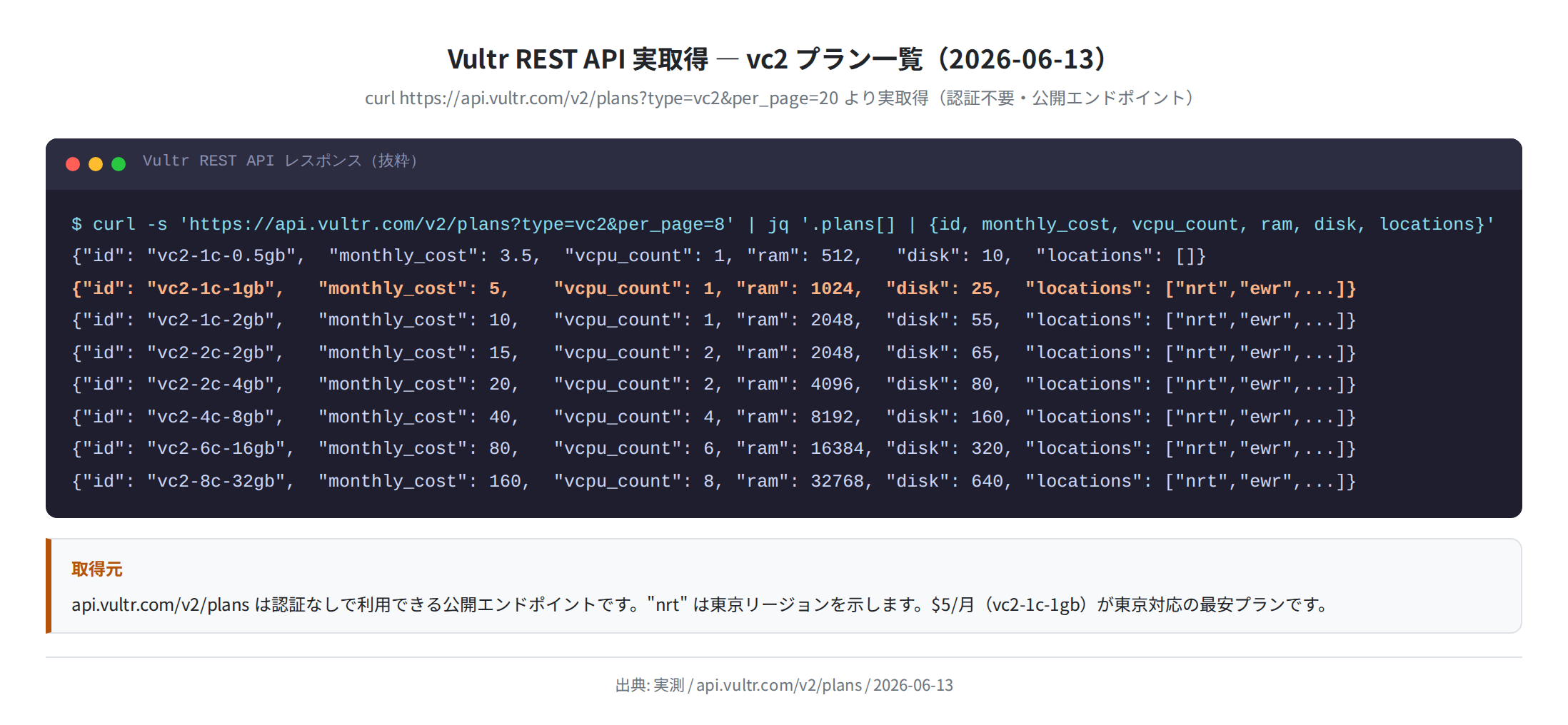Click the subtitle curl URL with per_page=20
The image size is (1568, 725).
(x=601, y=98)
